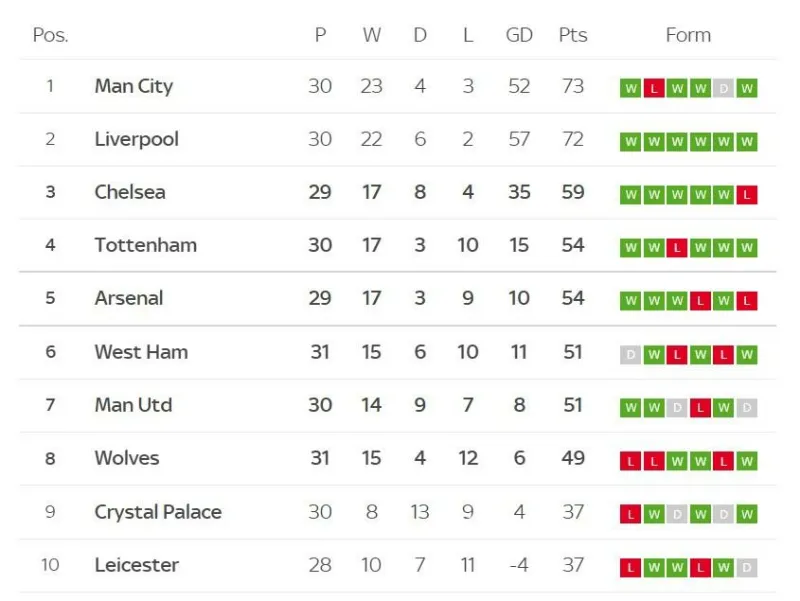Click Man Utd's red L form badge

coord(701,408)
